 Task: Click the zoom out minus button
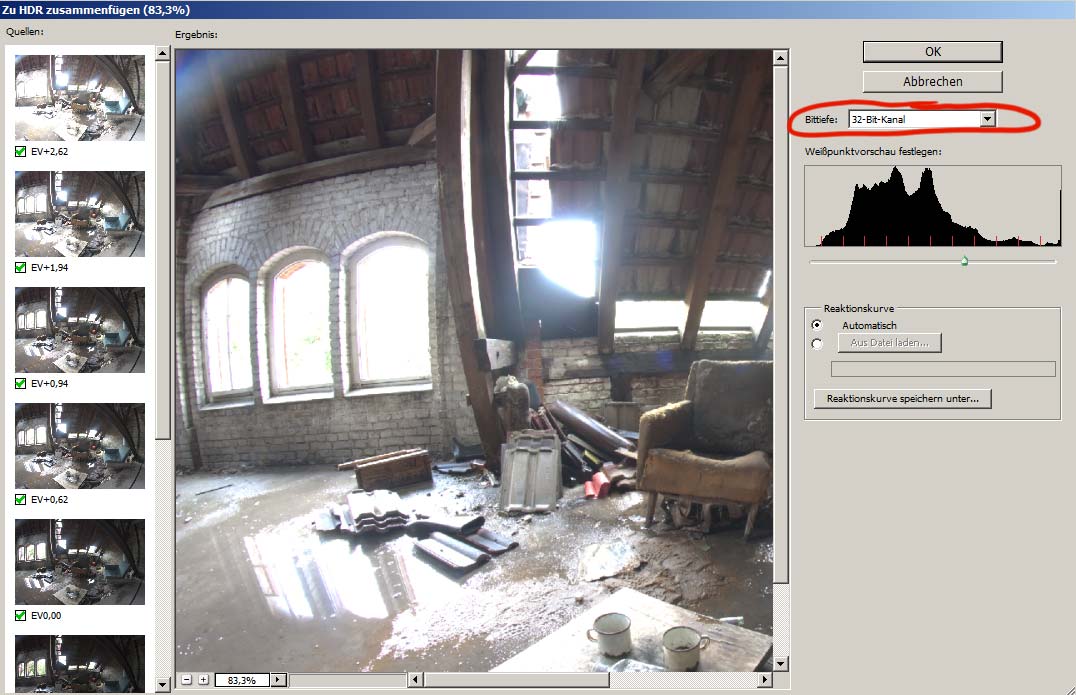pyautogui.click(x=186, y=680)
